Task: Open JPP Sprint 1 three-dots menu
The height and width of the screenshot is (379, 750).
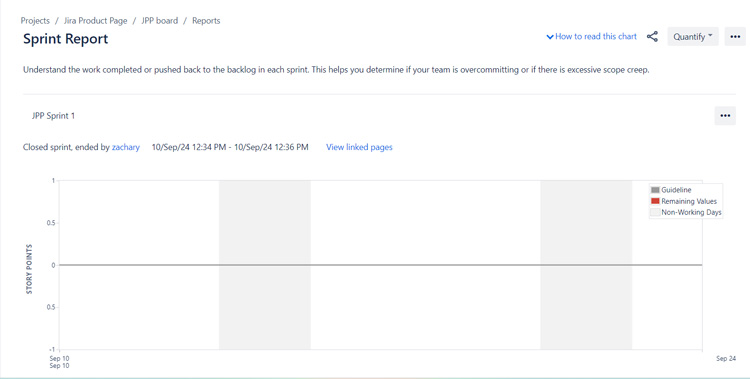Action: coord(725,116)
